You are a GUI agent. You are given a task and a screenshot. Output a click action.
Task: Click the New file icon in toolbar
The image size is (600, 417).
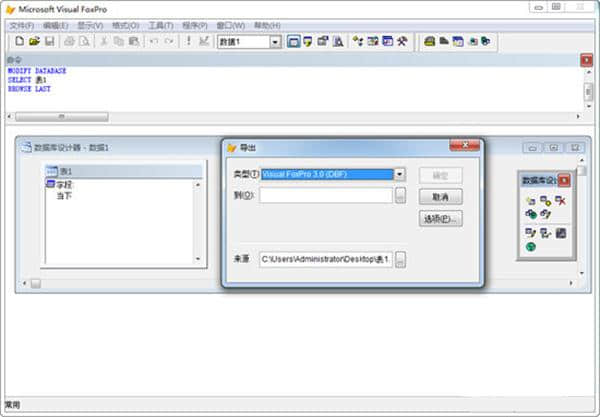[x=19, y=41]
